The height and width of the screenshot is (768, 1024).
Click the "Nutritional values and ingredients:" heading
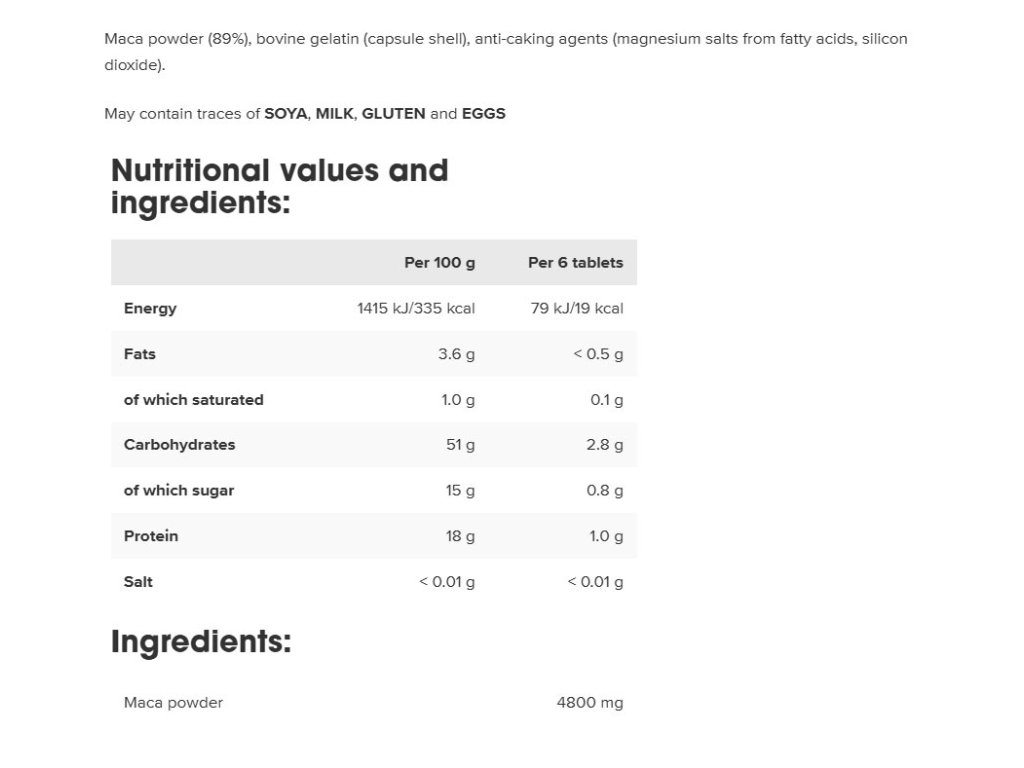pos(279,186)
